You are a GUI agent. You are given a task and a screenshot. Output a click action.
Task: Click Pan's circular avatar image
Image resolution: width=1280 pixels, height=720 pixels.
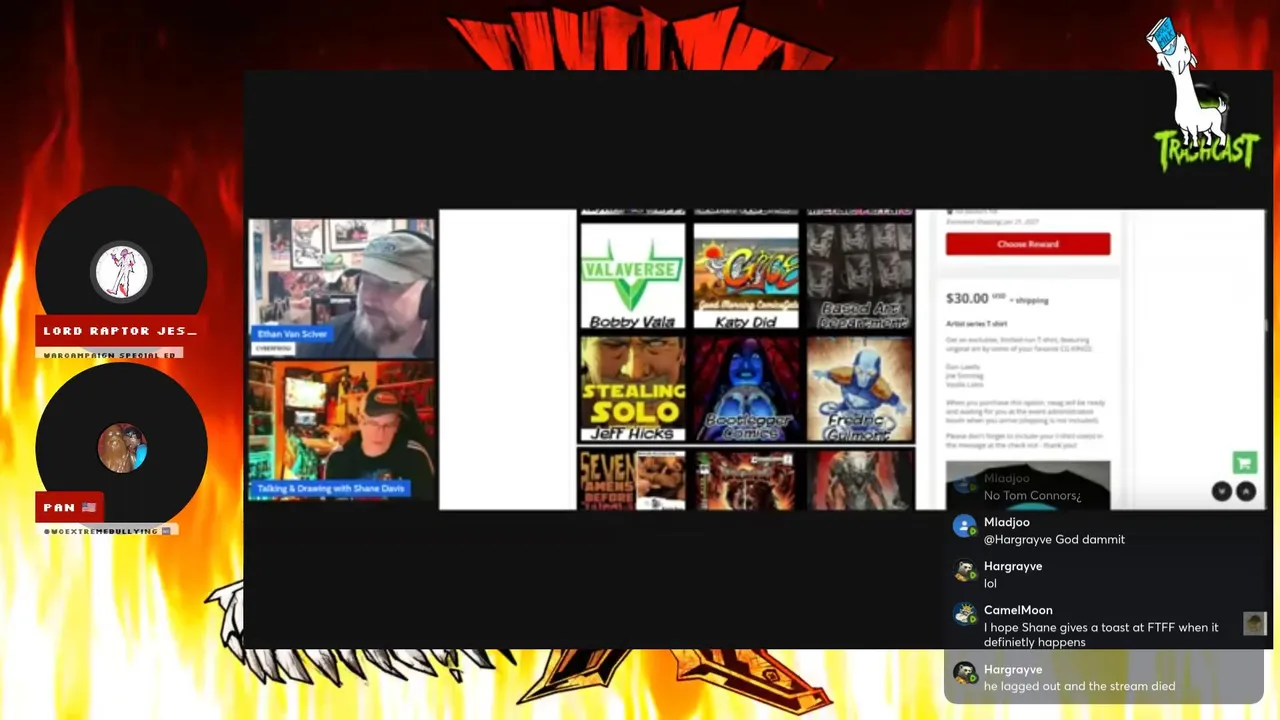122,448
